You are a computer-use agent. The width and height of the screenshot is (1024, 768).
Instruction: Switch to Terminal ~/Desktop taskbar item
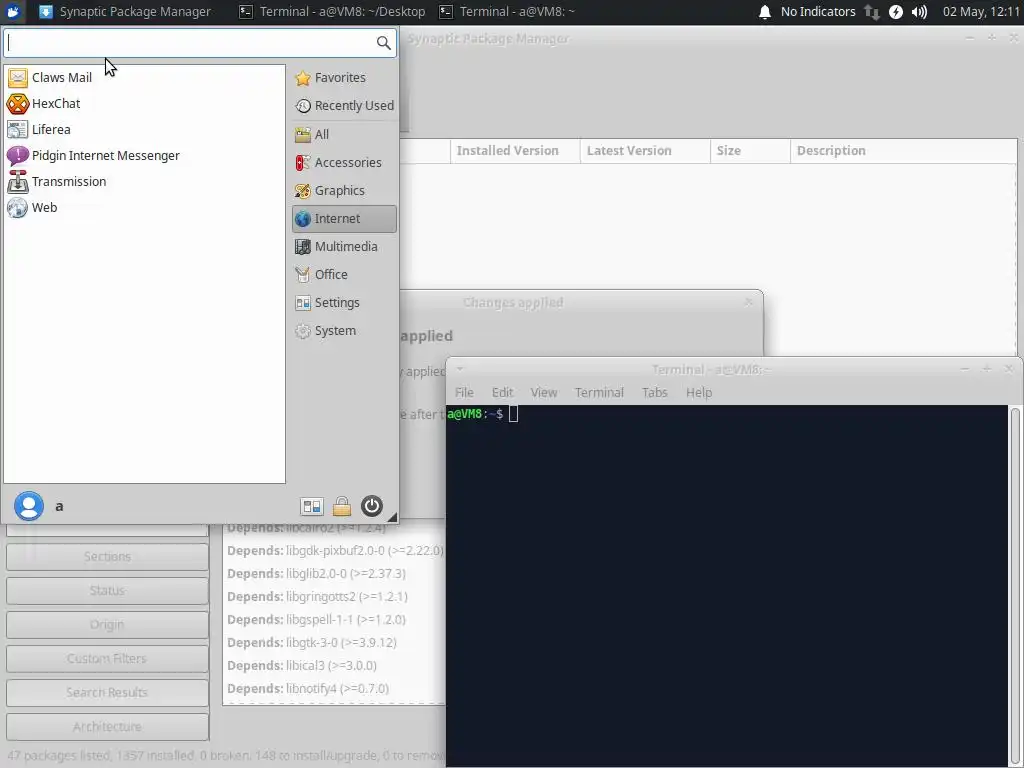pos(332,12)
